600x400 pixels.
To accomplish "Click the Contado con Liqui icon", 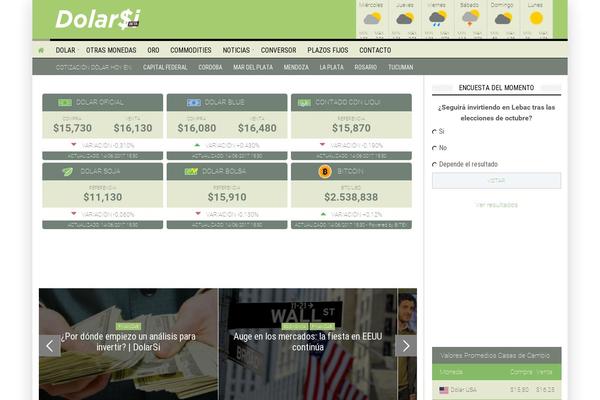I will tap(304, 103).
